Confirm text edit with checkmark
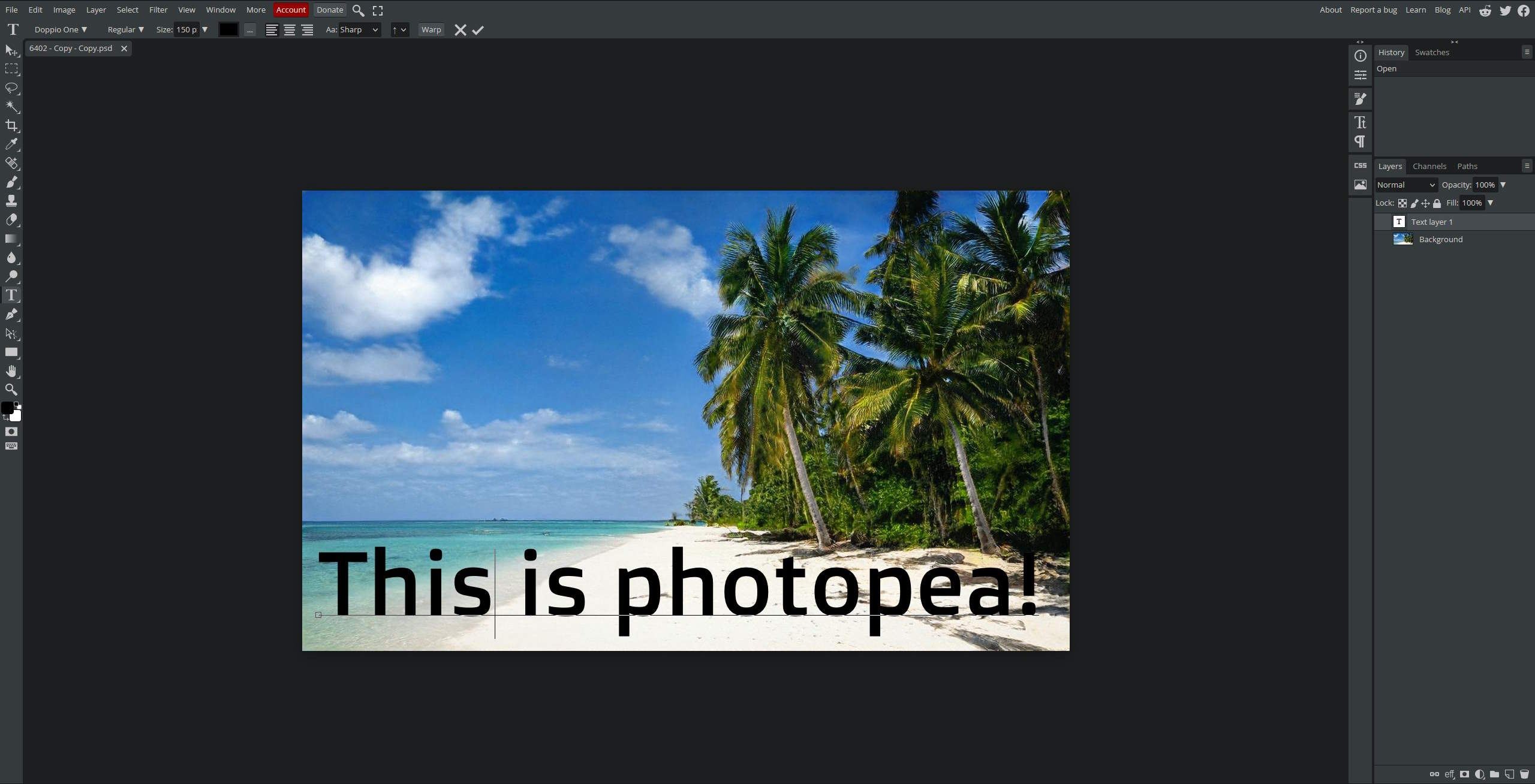The image size is (1535, 784). (478, 30)
